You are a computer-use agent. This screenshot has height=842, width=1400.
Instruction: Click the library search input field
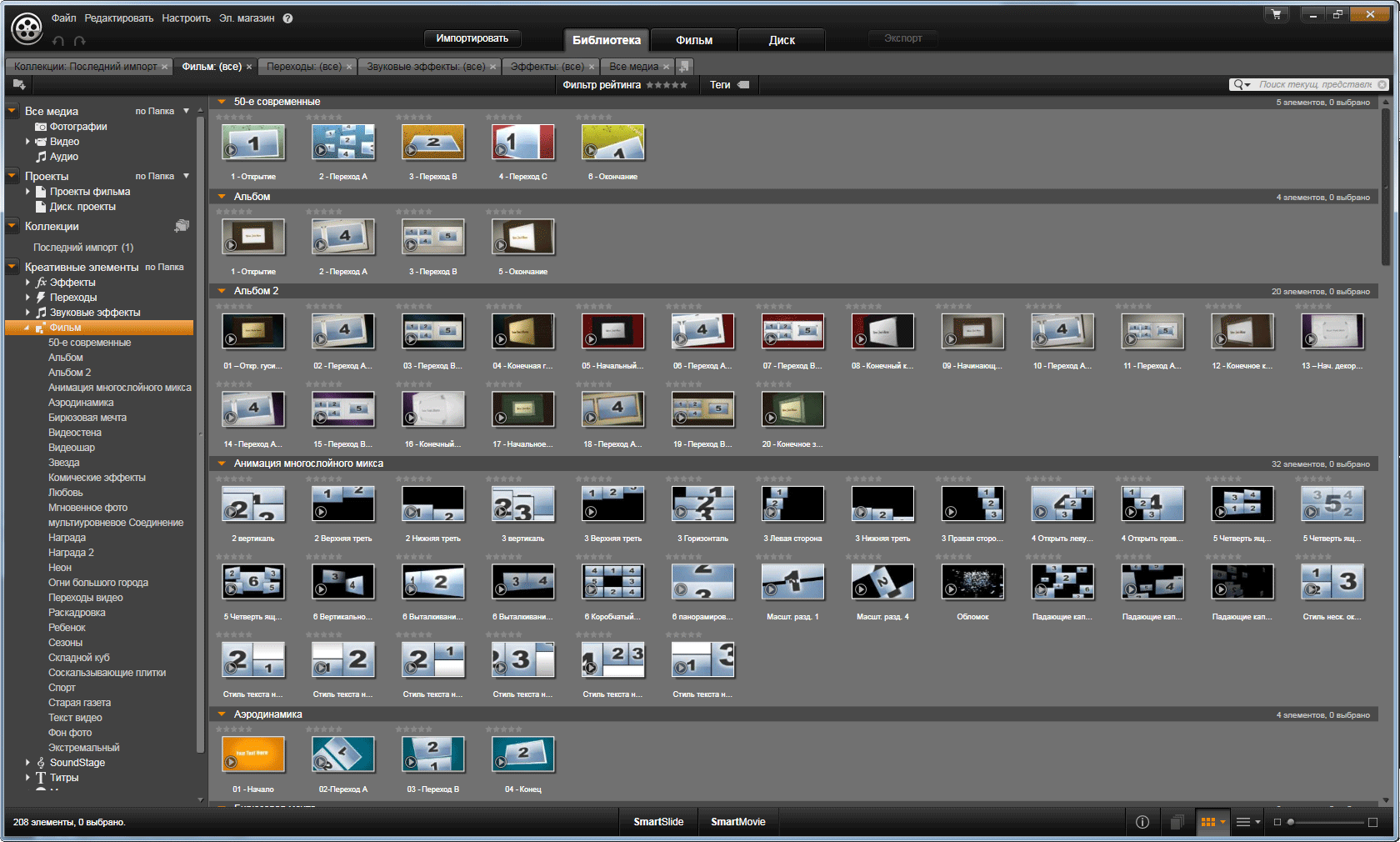click(1314, 85)
